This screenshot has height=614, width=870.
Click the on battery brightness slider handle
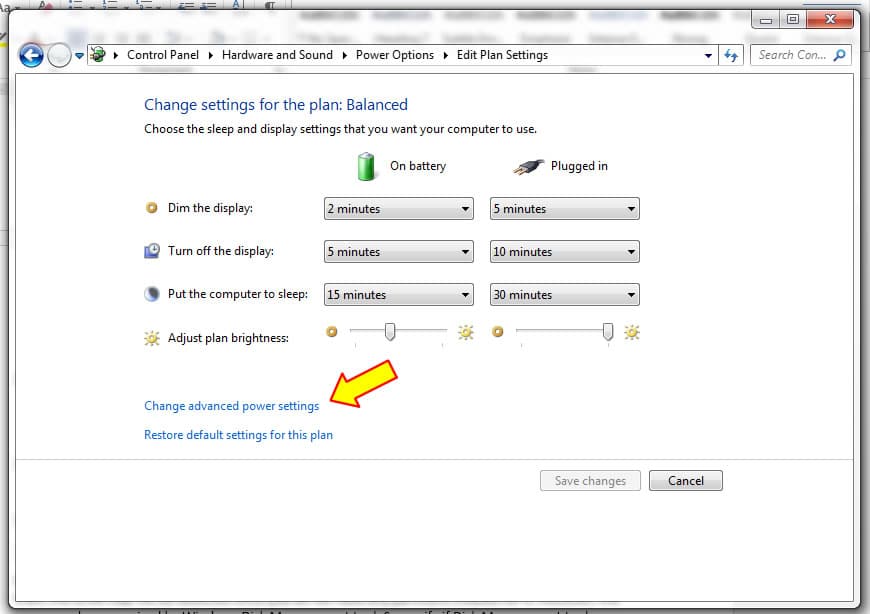pyautogui.click(x=390, y=332)
